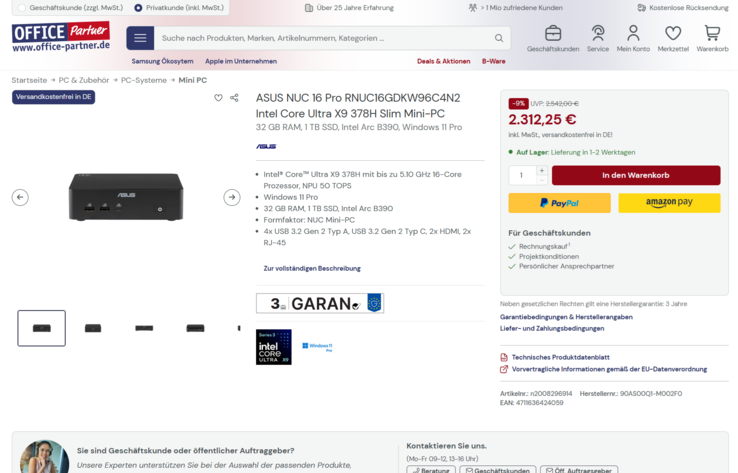
Task: Pay with the PayPal button
Action: pos(560,203)
